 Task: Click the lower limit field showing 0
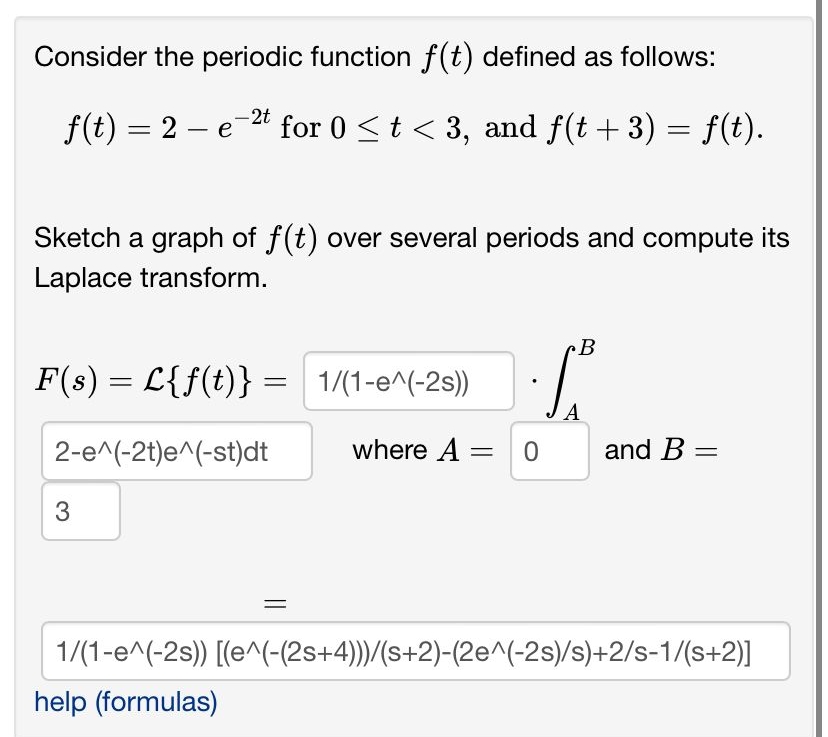coord(552,450)
